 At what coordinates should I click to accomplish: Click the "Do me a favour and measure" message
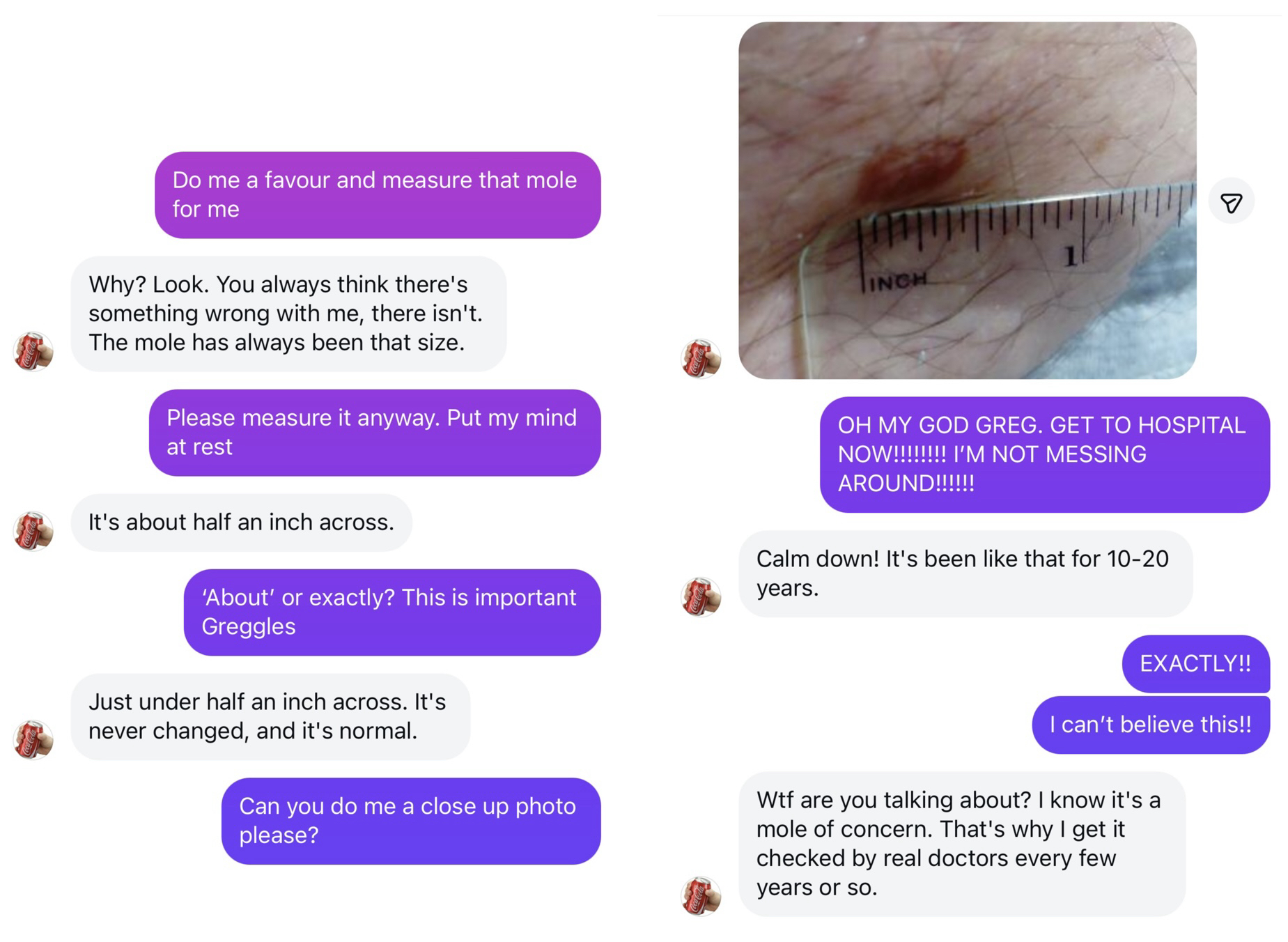click(377, 195)
